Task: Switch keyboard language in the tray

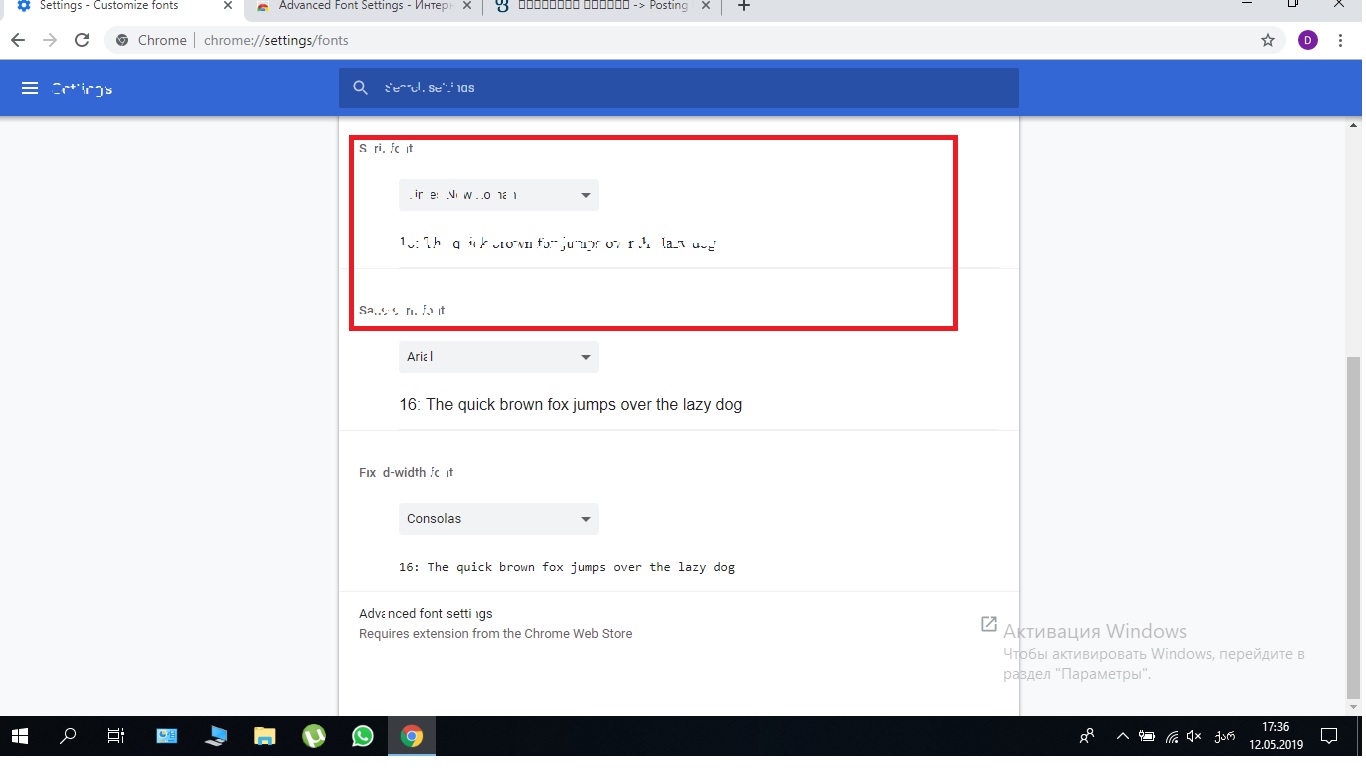Action: pyautogui.click(x=1223, y=737)
